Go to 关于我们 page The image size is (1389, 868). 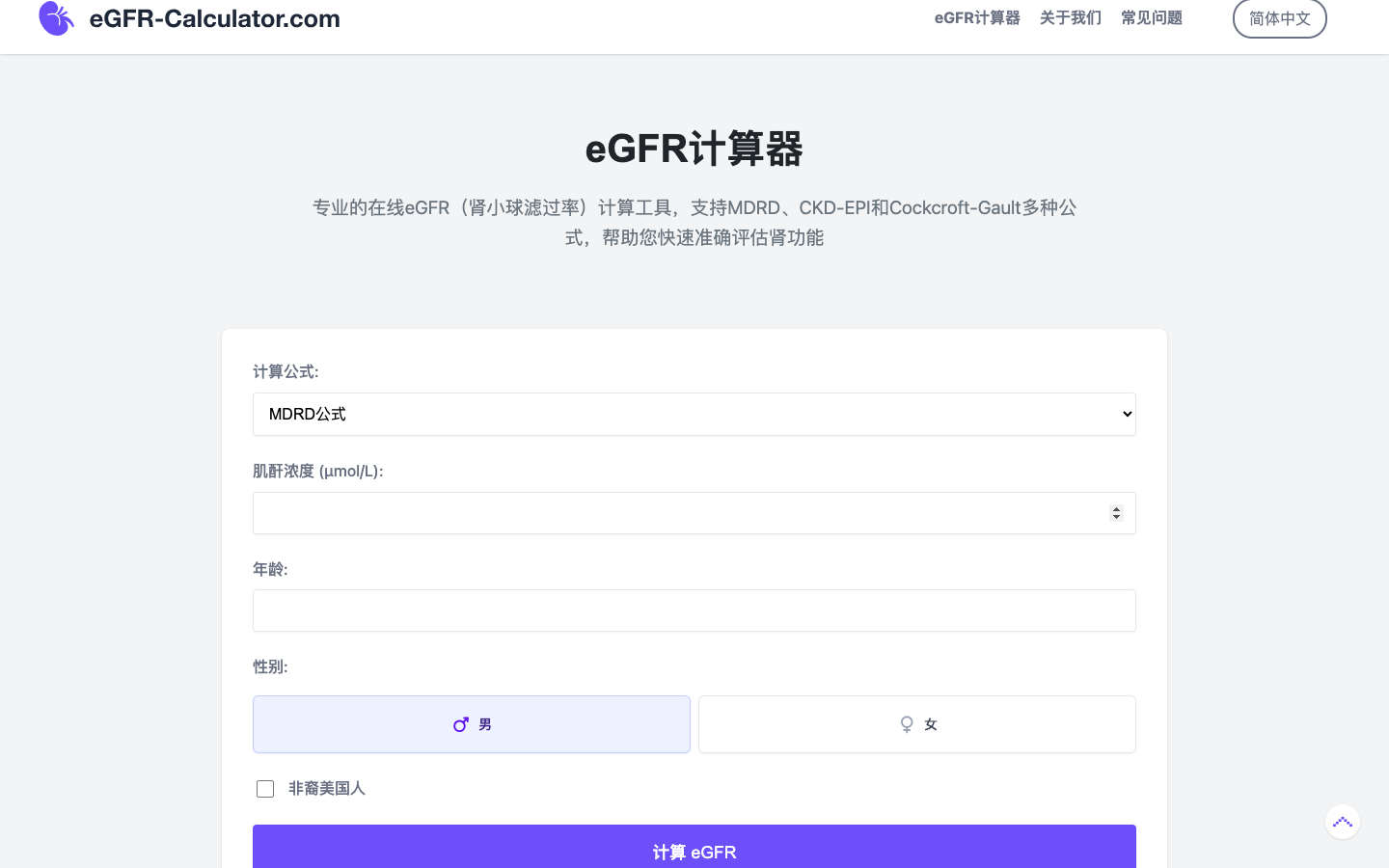pos(1071,18)
